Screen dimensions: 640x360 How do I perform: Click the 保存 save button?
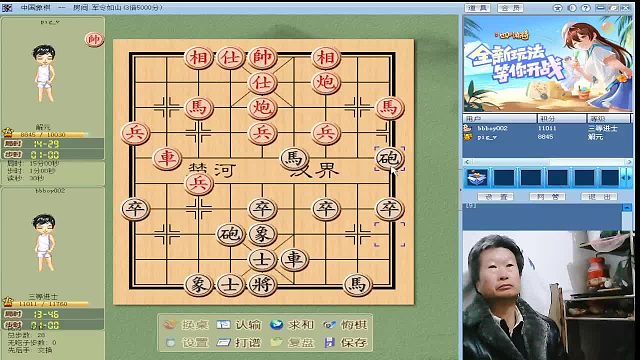pyautogui.click(x=345, y=342)
